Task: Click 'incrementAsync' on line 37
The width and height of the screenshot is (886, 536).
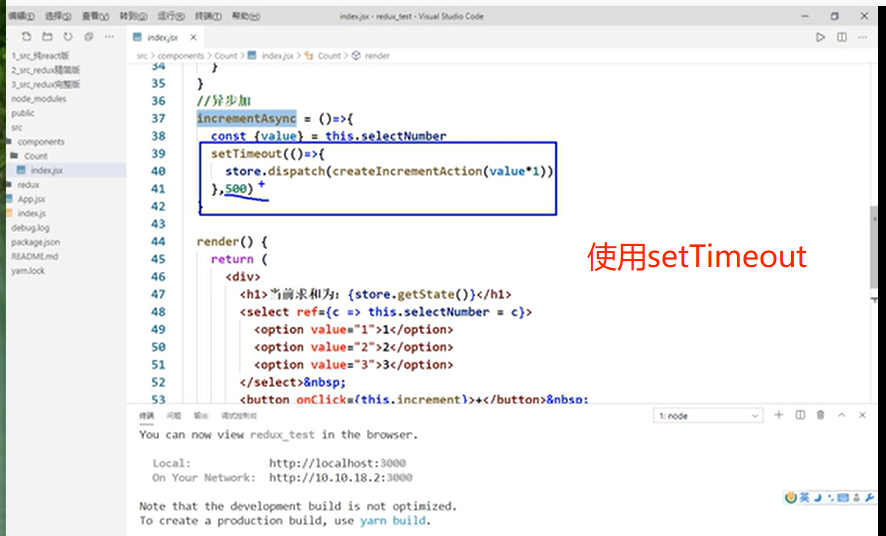Action: click(246, 119)
